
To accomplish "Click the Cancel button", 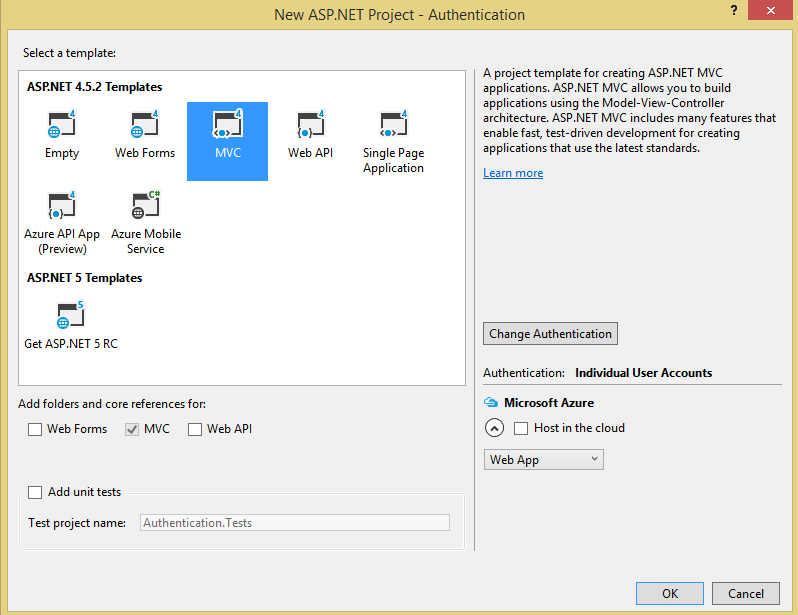I will (x=746, y=594).
